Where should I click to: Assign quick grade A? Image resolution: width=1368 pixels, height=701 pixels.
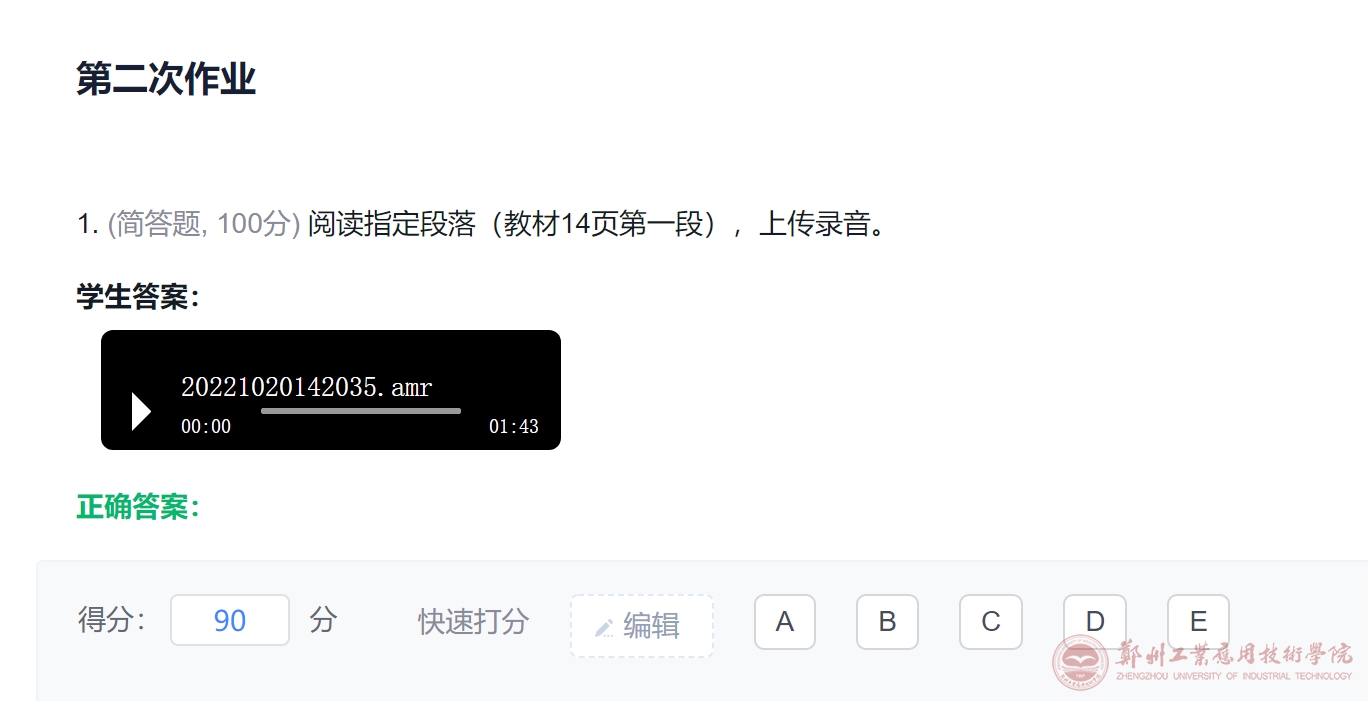785,622
